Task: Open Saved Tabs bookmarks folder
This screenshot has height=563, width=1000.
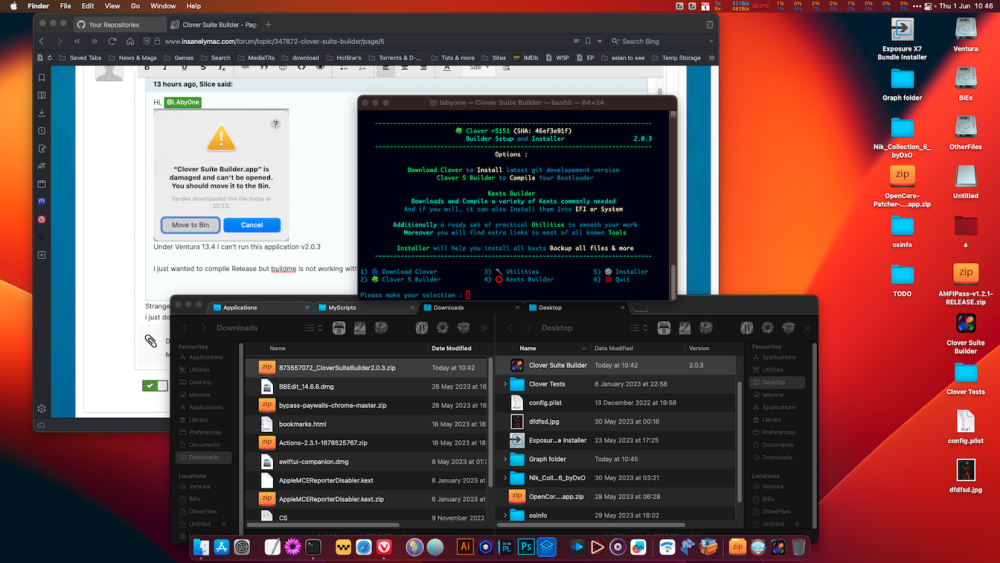Action: point(80,58)
